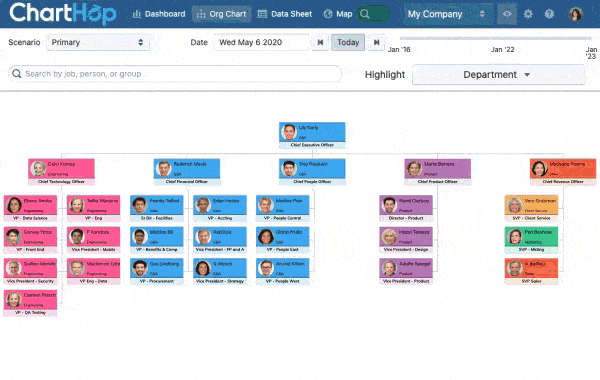Switch to the Org Chart tab

tap(222, 14)
